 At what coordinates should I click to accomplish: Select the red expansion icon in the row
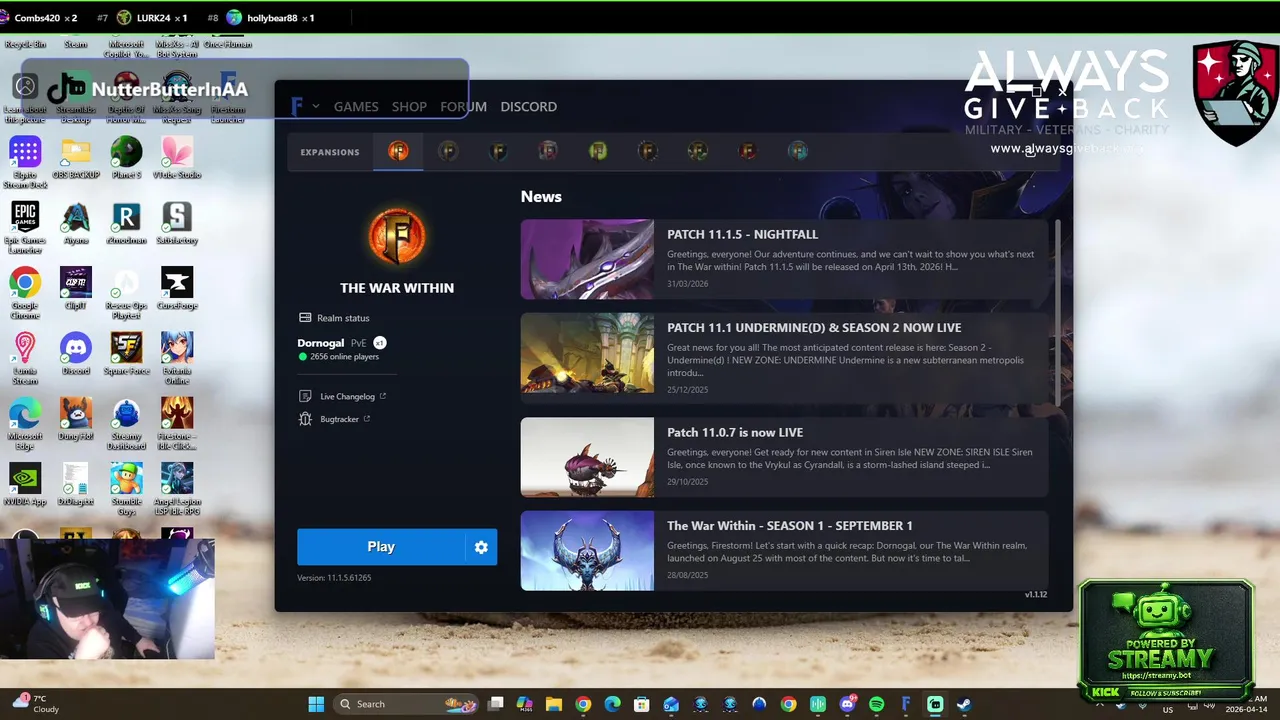(x=748, y=151)
